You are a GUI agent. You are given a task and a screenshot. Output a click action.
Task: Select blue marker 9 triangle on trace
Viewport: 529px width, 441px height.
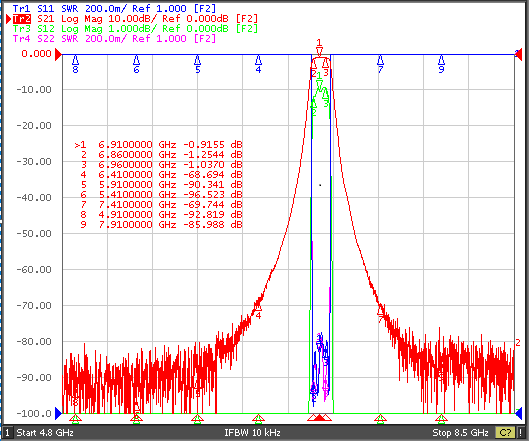coord(441,60)
